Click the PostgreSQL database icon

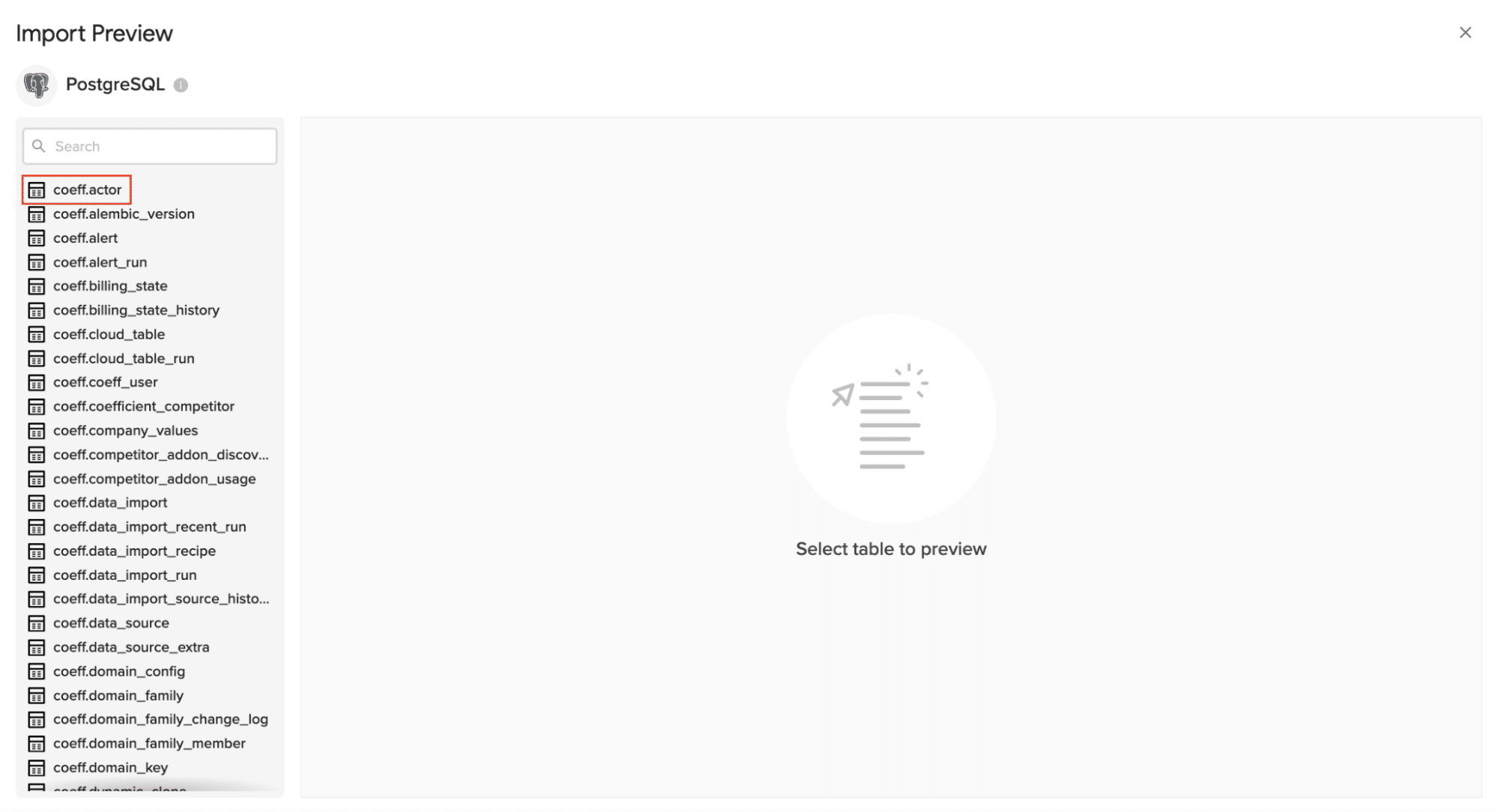click(36, 84)
